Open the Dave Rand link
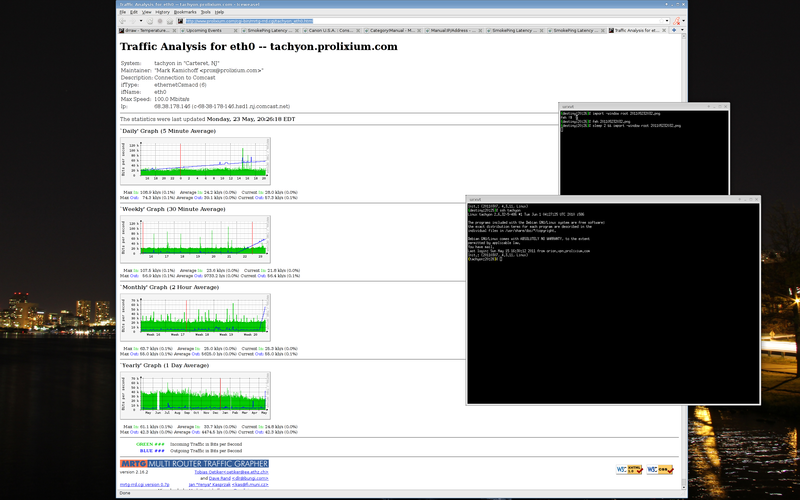Image resolution: width=800 pixels, height=500 pixels. (219, 479)
